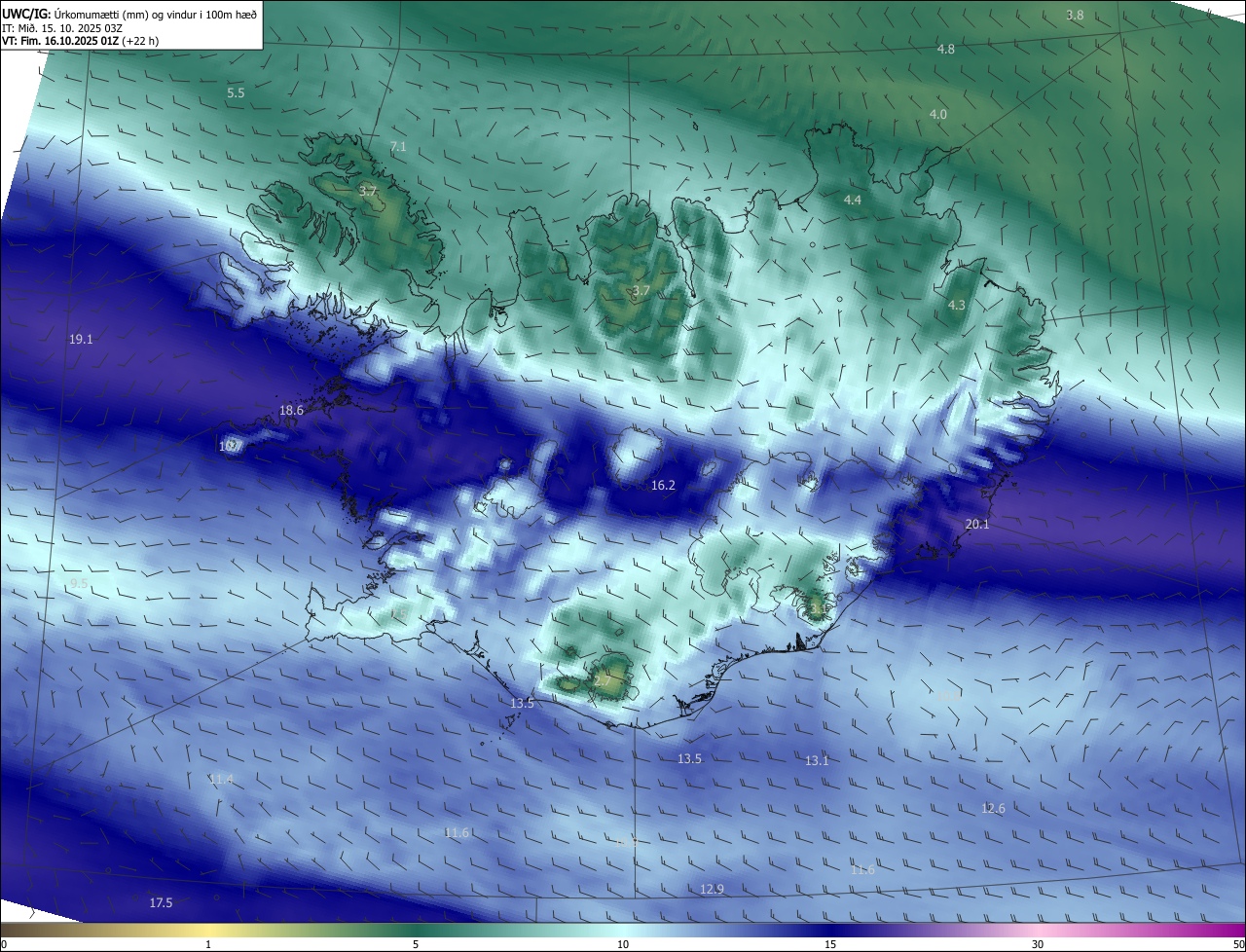The width and height of the screenshot is (1246, 952).
Task: Click the 7.1 value label
Action: pos(398,146)
